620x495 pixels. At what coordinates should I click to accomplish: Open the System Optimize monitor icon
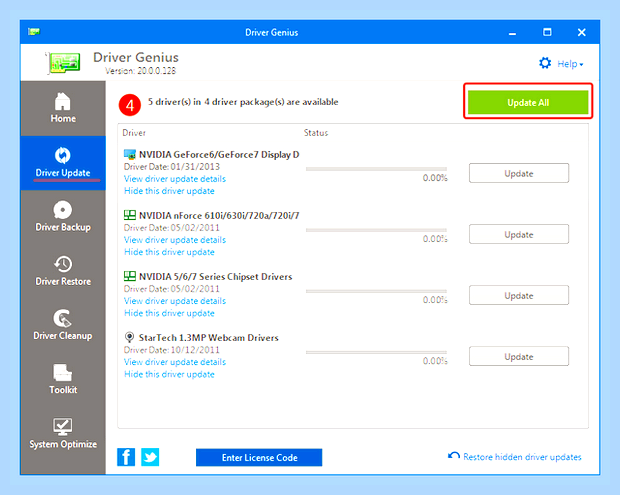click(62, 426)
